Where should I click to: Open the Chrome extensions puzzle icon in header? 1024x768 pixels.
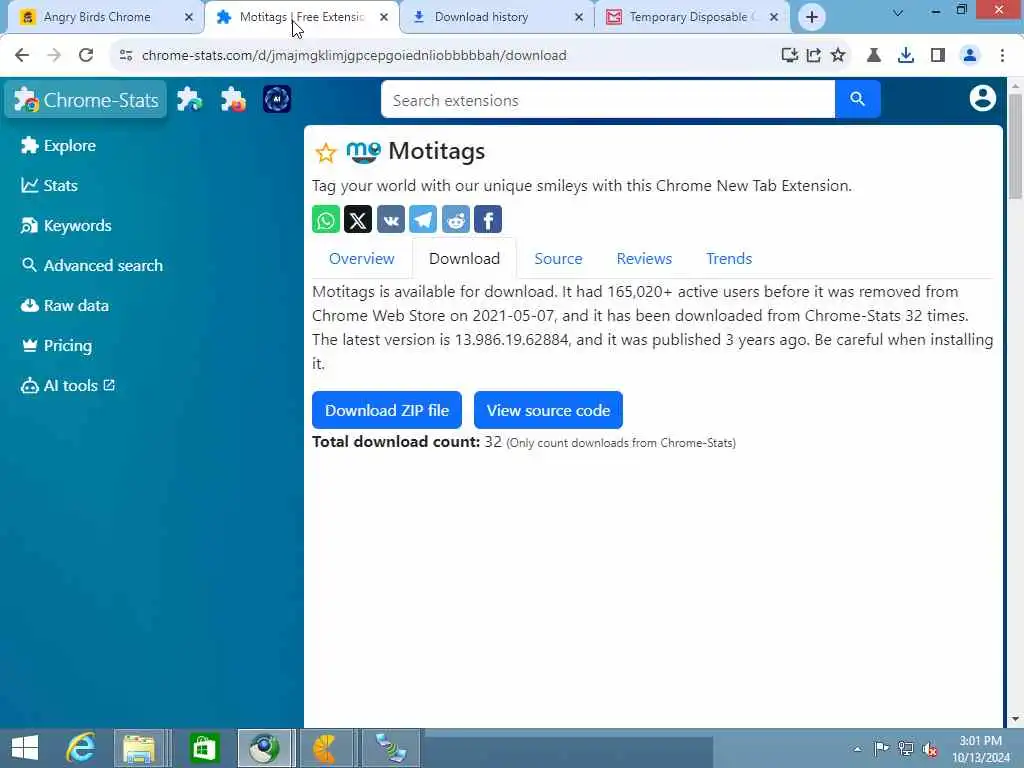tap(189, 99)
